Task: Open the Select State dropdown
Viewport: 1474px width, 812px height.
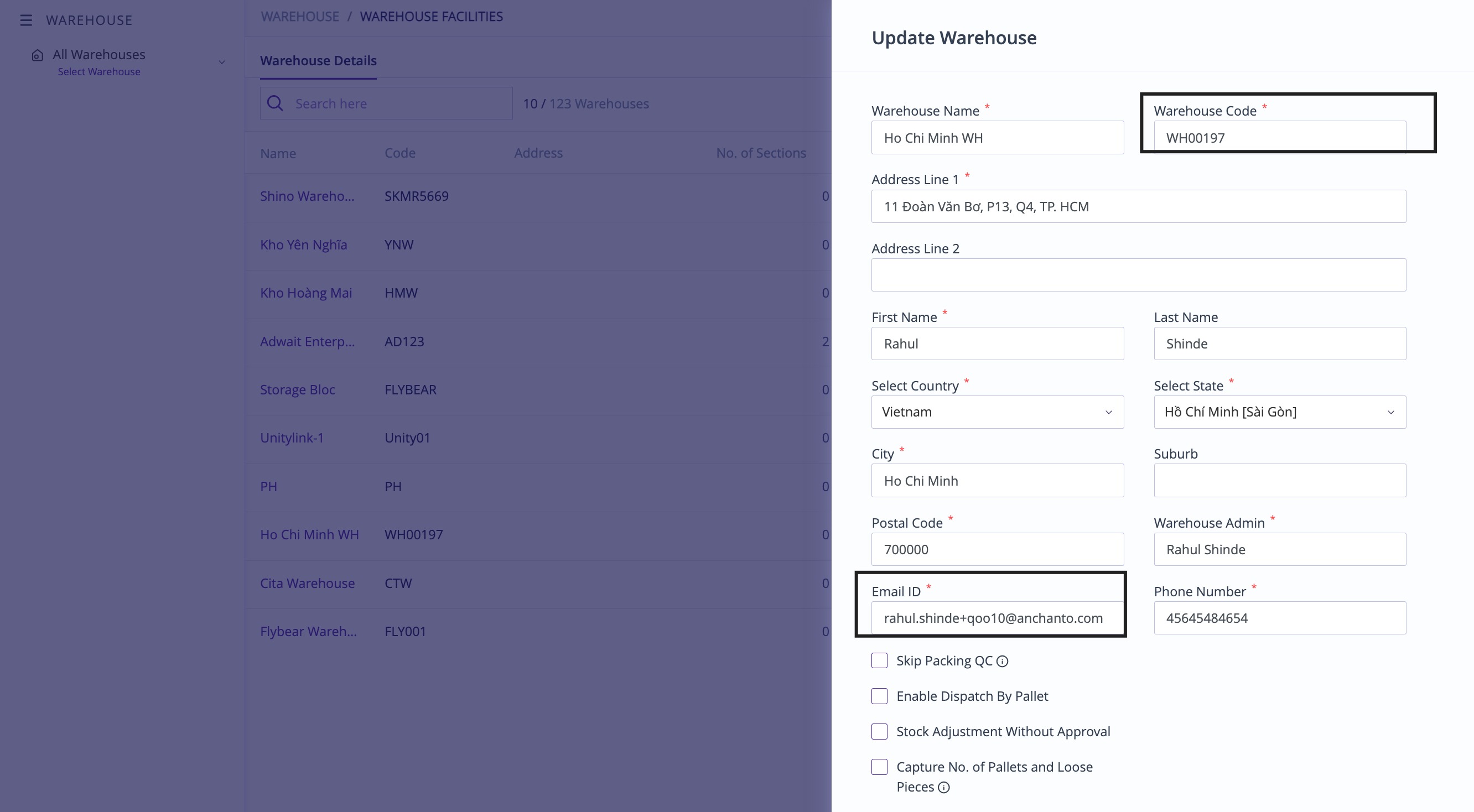Action: click(x=1279, y=412)
